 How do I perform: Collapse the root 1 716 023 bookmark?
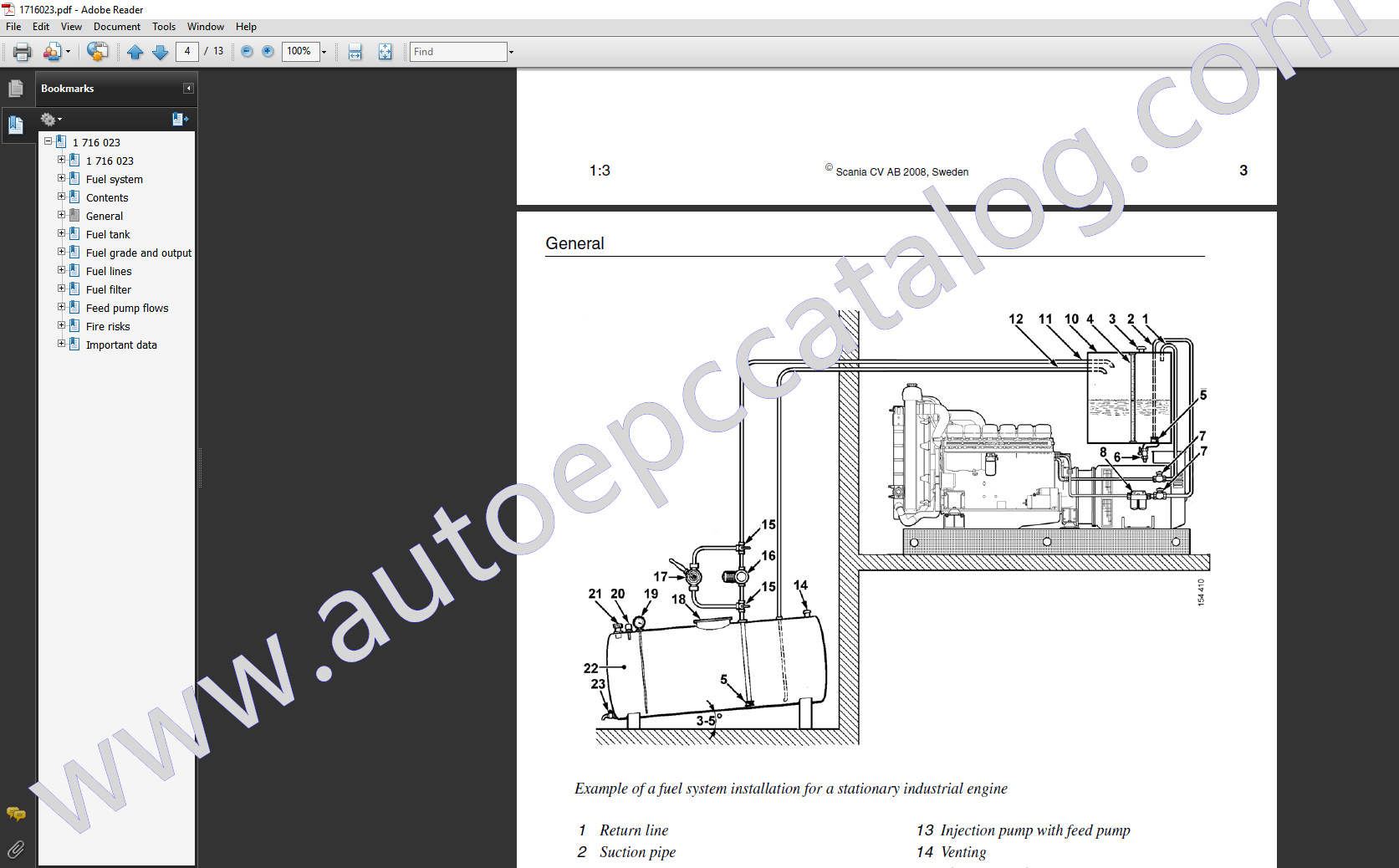click(48, 141)
